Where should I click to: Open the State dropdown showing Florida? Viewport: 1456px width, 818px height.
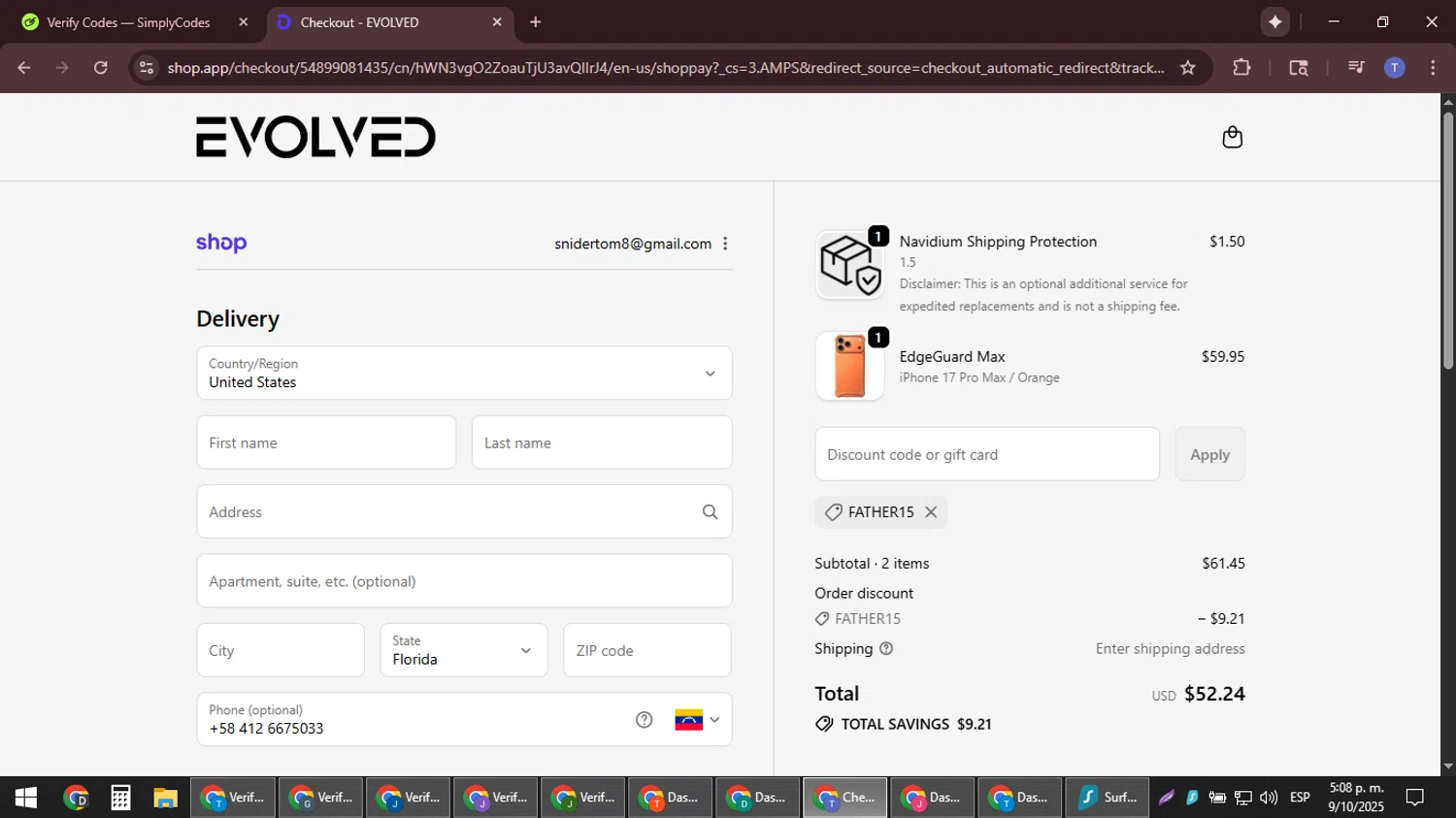(464, 650)
